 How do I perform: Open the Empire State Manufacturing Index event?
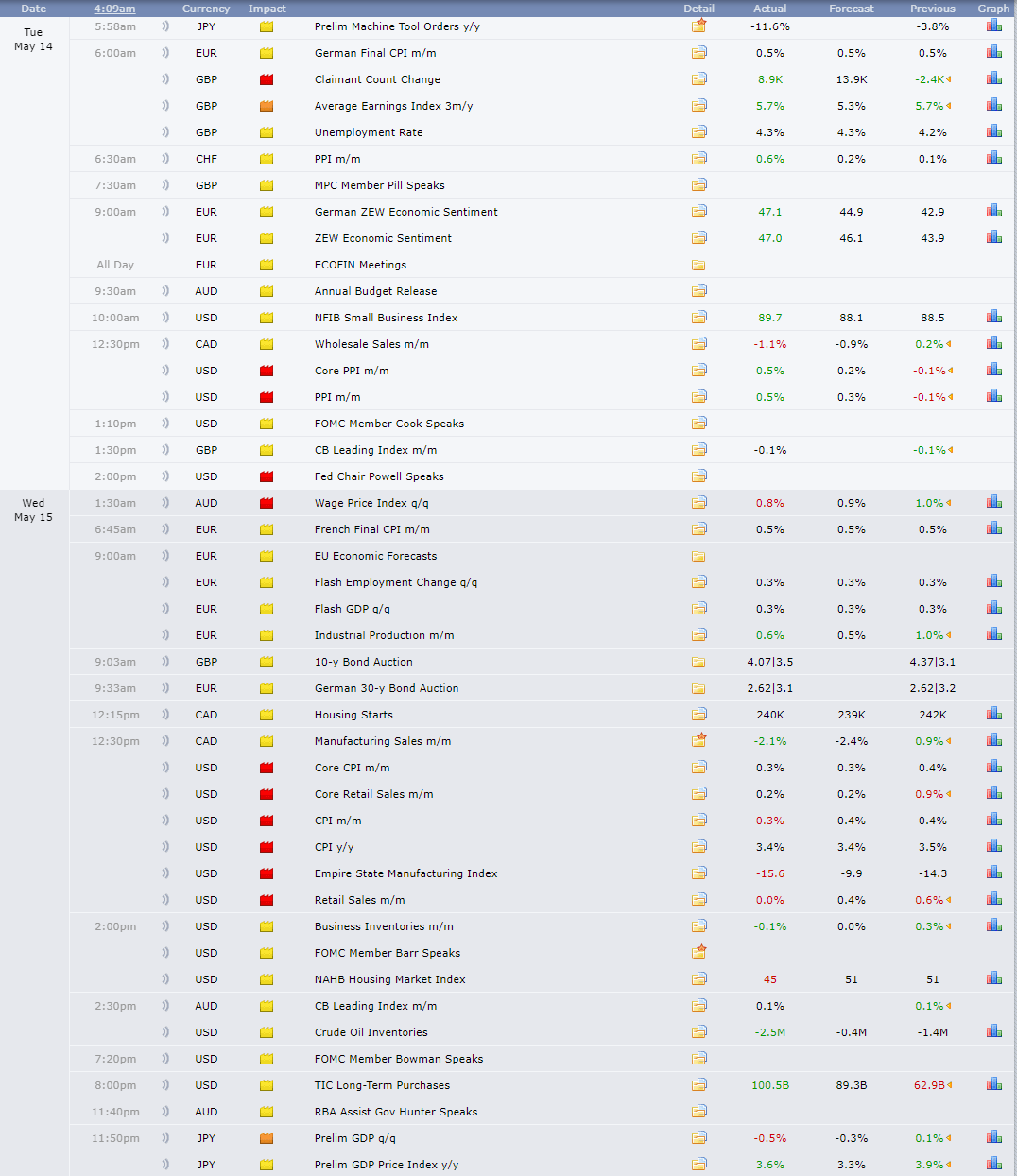pos(405,873)
